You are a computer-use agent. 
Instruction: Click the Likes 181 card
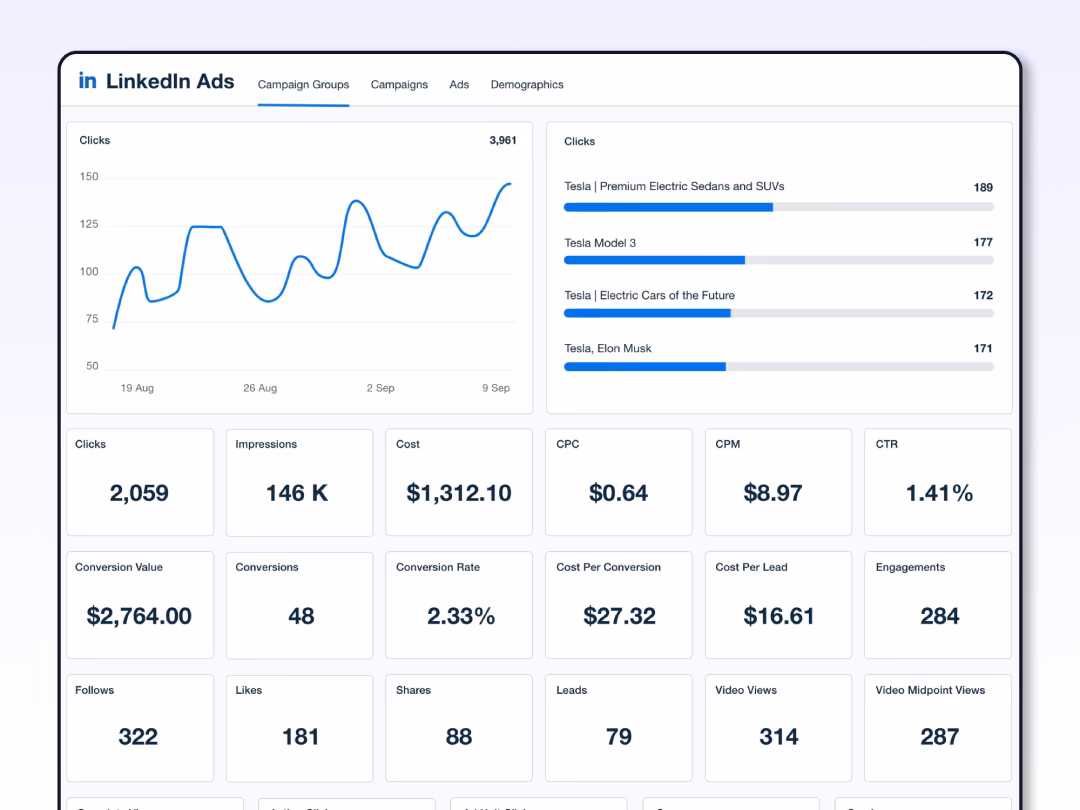click(300, 728)
